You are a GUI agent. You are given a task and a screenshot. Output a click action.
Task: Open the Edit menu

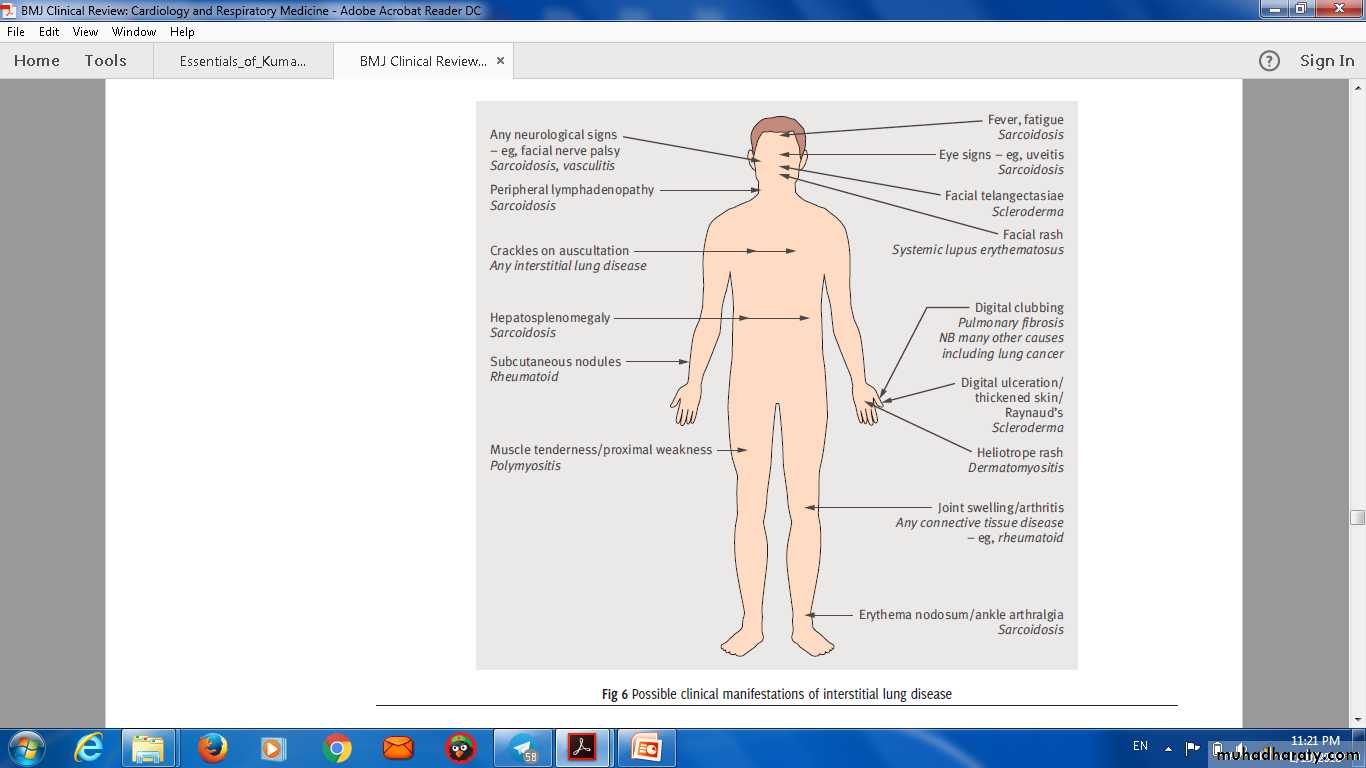tap(49, 32)
